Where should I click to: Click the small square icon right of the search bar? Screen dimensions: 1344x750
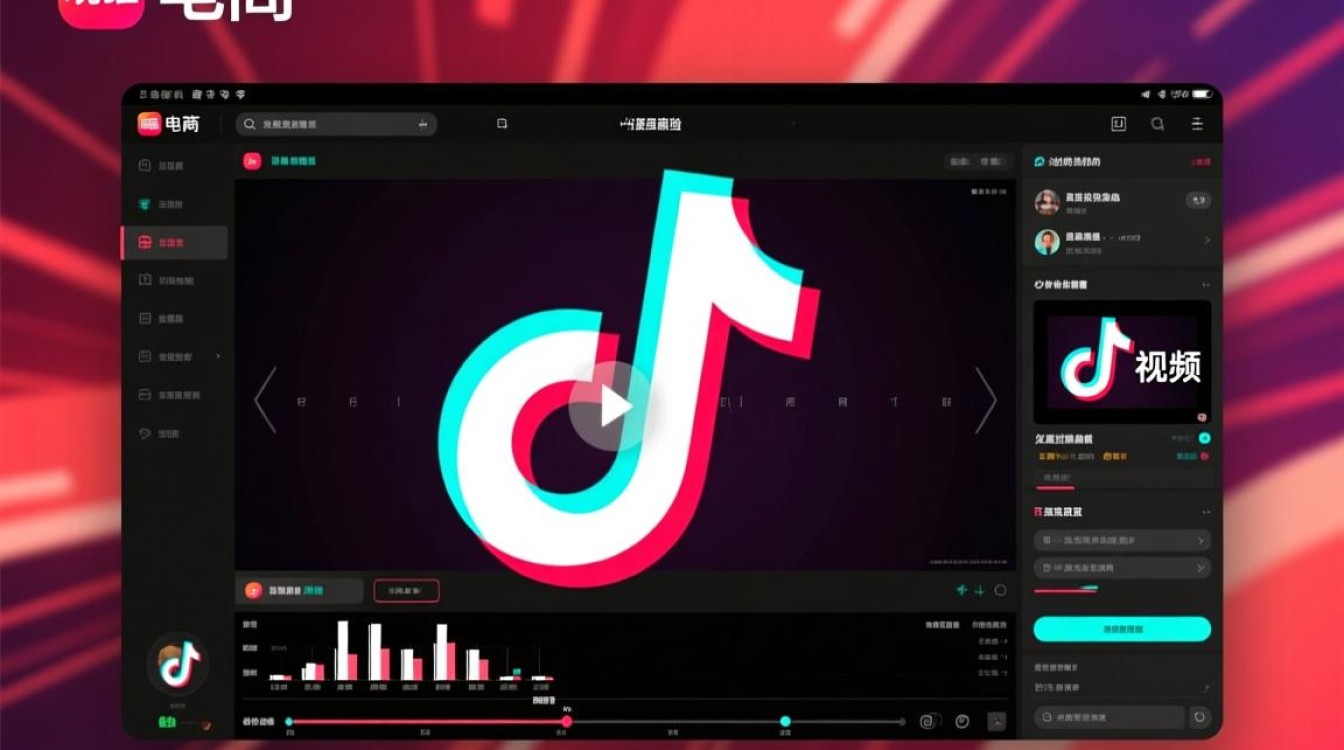click(502, 124)
